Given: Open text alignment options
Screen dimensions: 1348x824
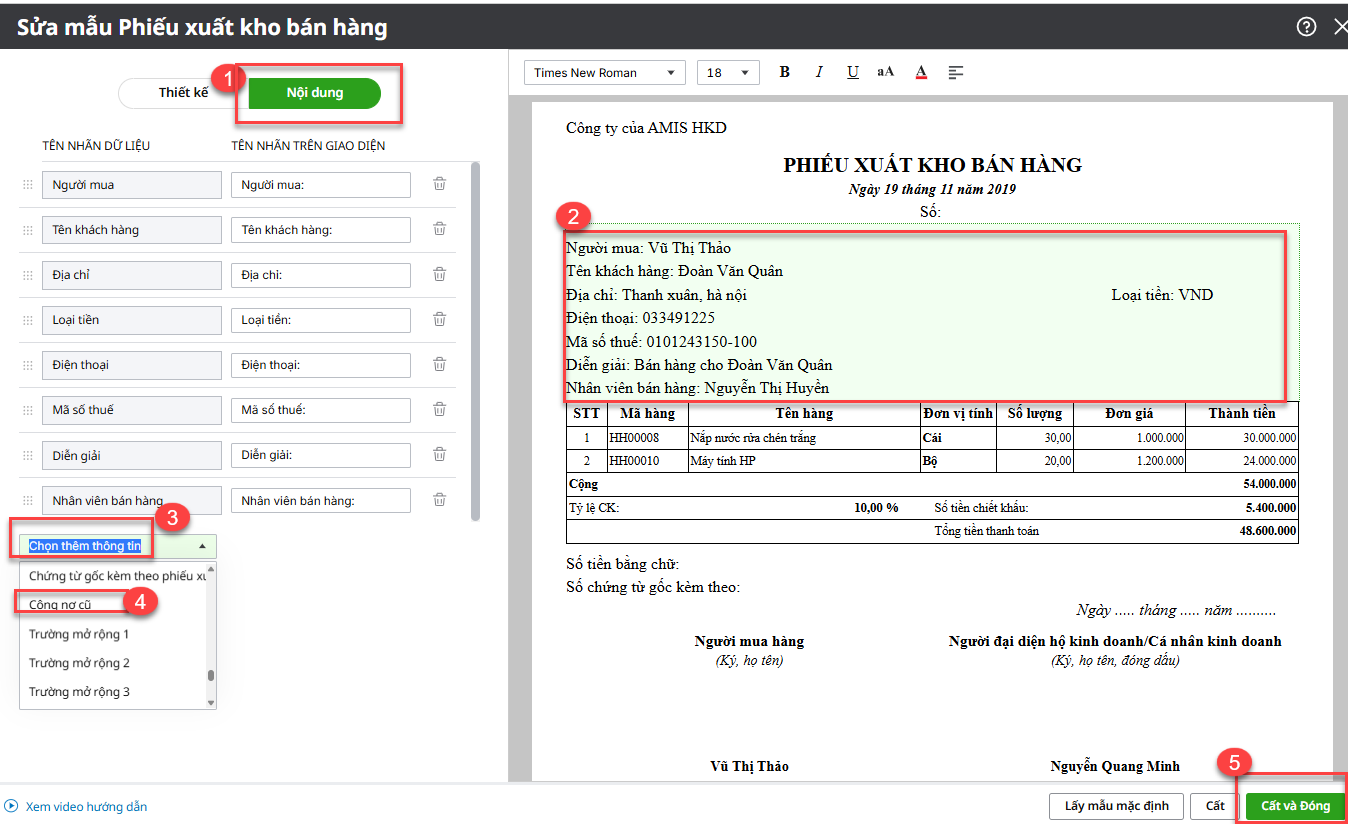Looking at the screenshot, I should pyautogui.click(x=956, y=72).
